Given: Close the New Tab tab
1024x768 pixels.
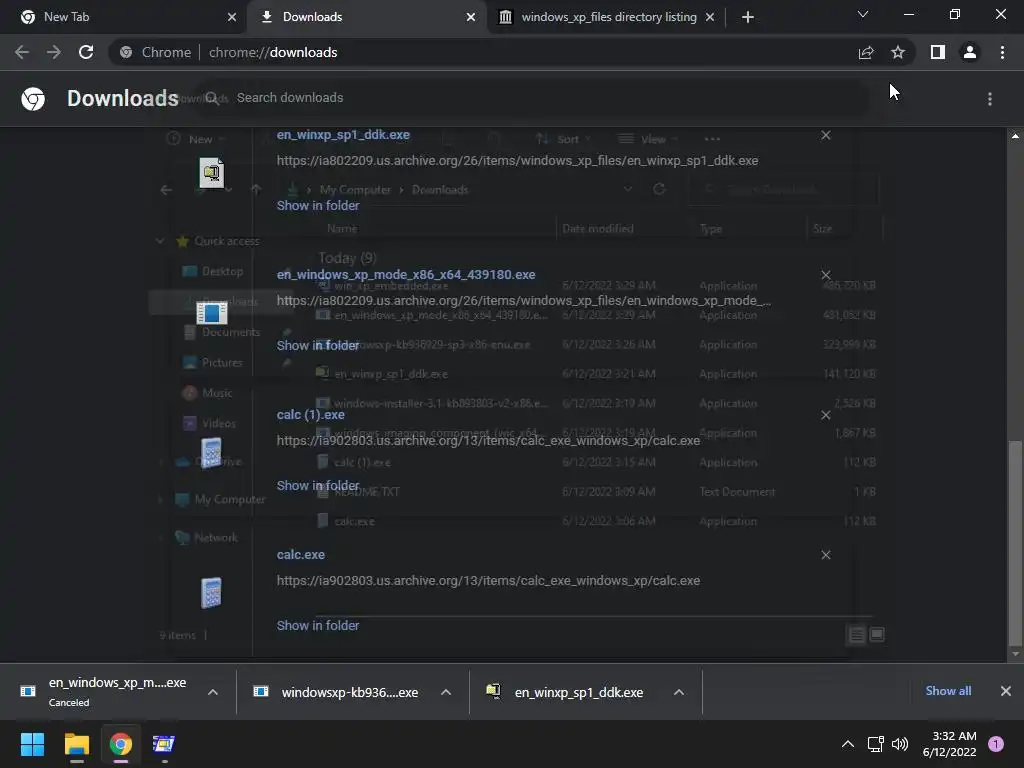Looking at the screenshot, I should pos(232,17).
